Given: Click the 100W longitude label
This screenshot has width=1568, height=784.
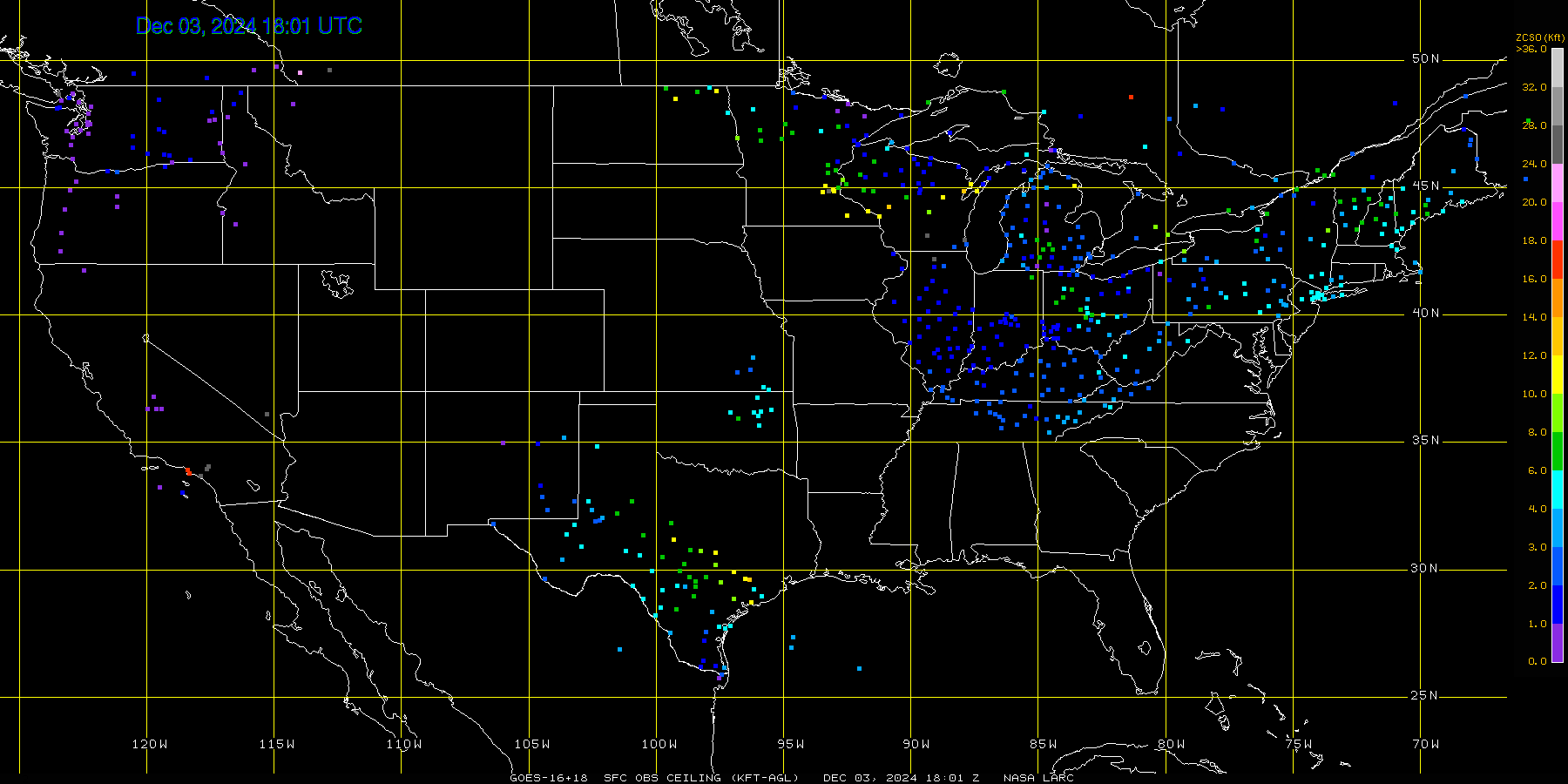Looking at the screenshot, I should [659, 744].
